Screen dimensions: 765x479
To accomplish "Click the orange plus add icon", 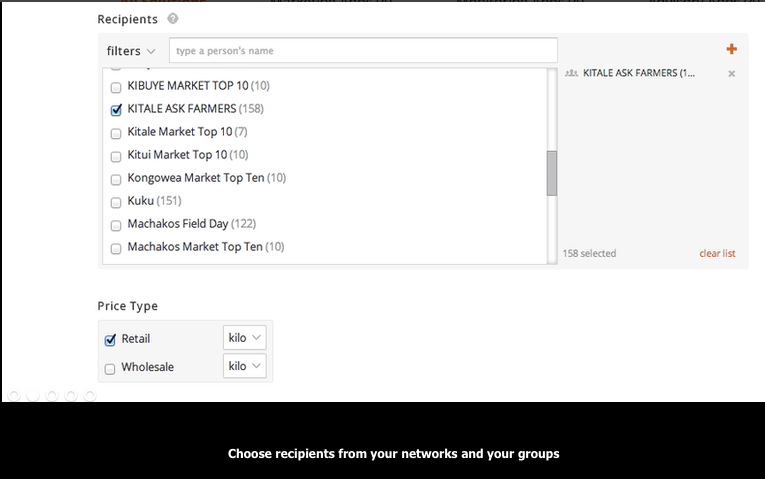I will (x=731, y=49).
